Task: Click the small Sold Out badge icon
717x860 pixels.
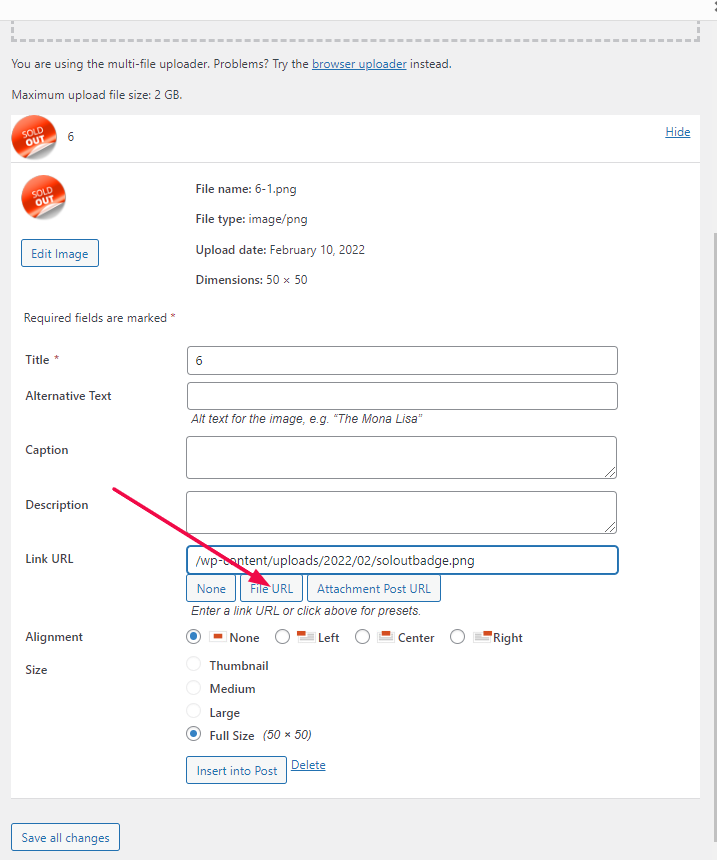Action: click(34, 137)
